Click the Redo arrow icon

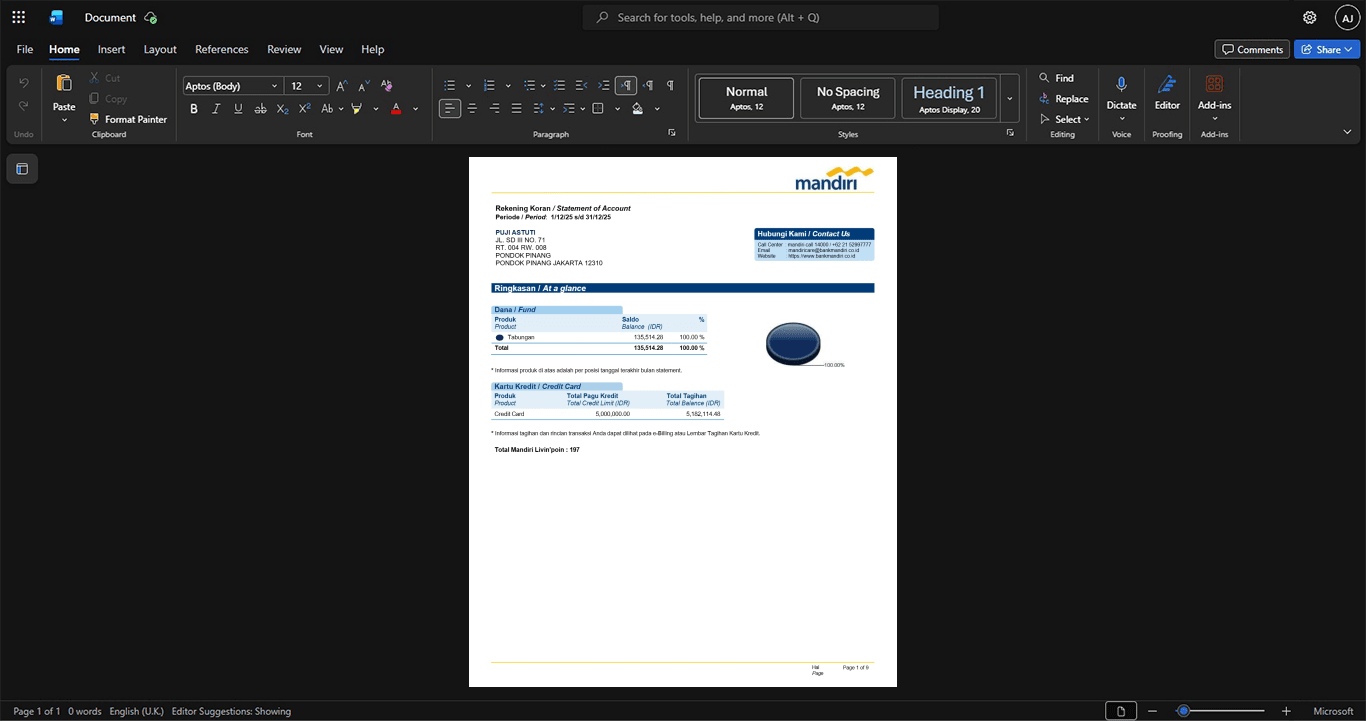click(x=24, y=106)
